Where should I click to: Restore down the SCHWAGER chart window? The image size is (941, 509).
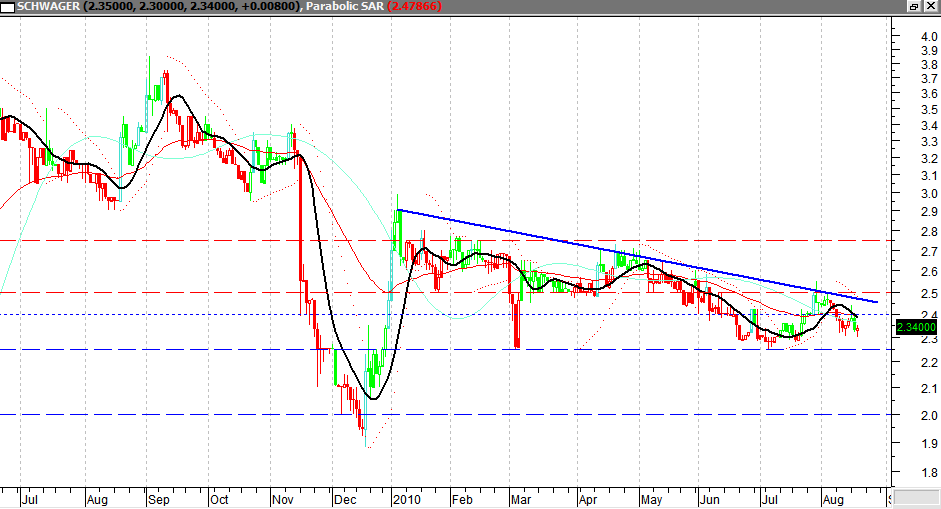point(914,6)
